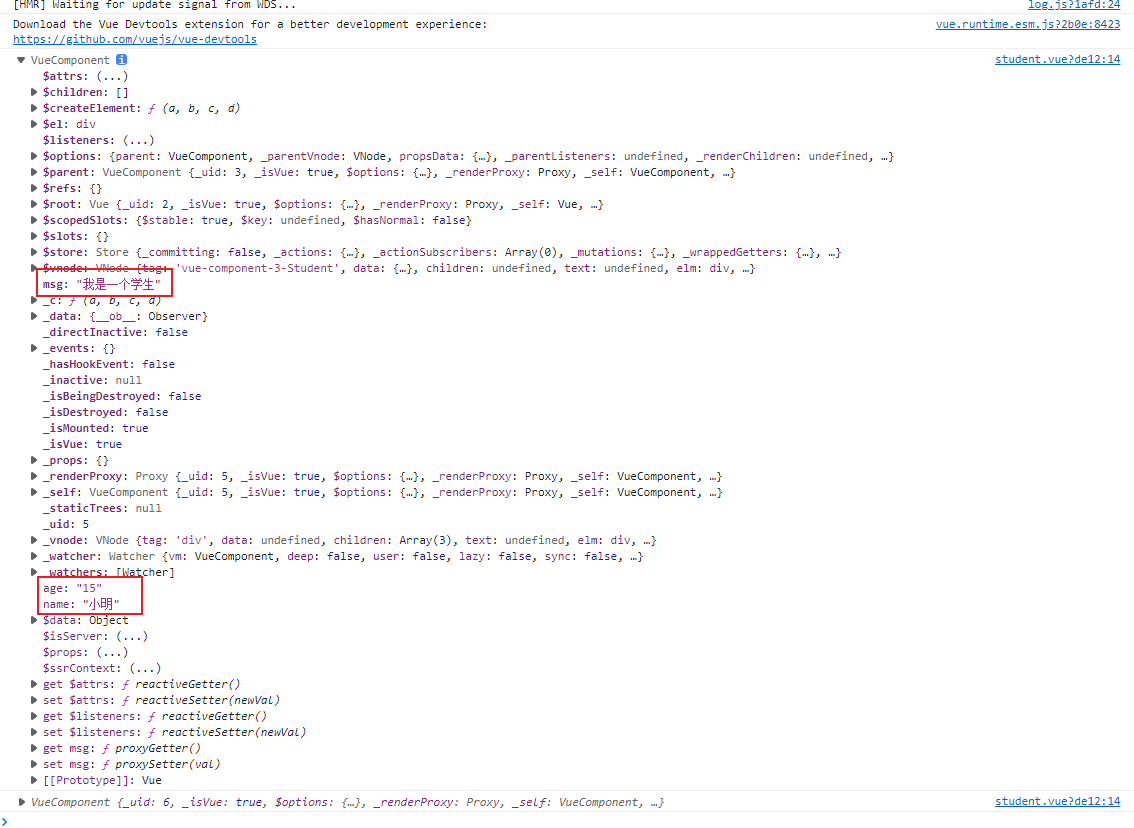
Task: Expand the _data Observer property
Action: pos(36,316)
